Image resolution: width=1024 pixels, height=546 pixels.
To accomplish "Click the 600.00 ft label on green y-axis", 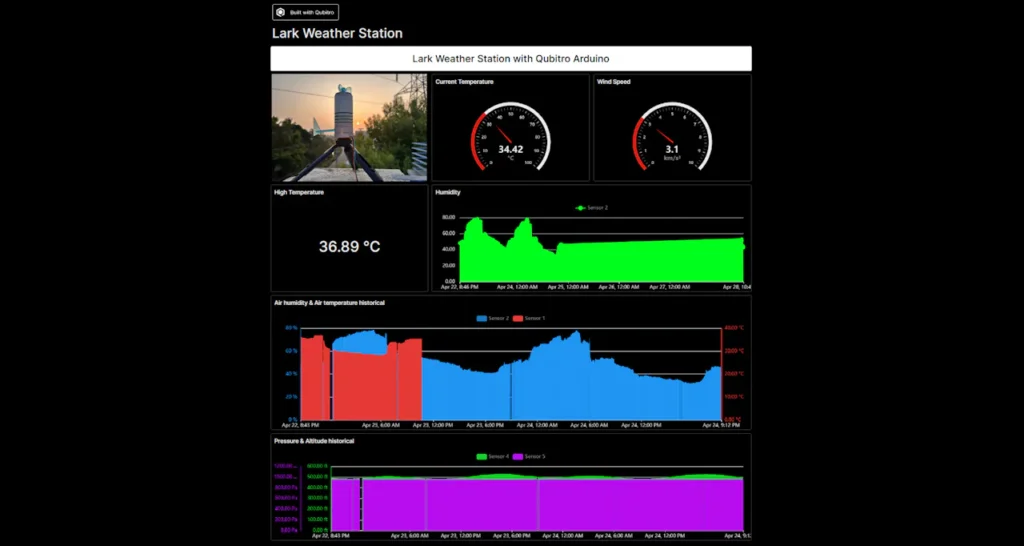I will click(x=317, y=466).
